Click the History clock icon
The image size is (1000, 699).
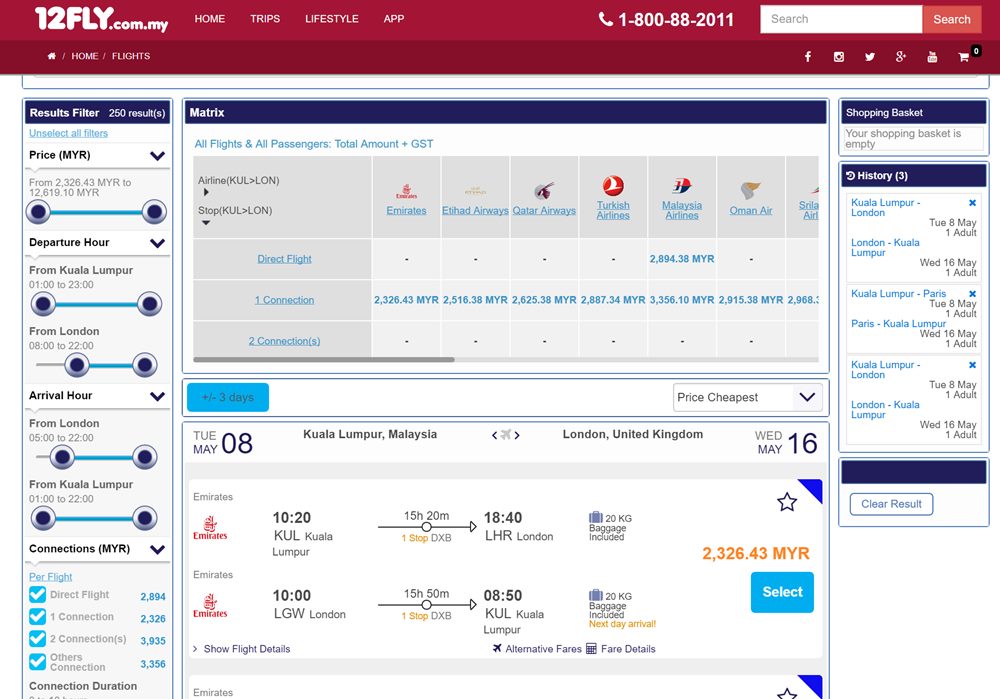pos(850,175)
